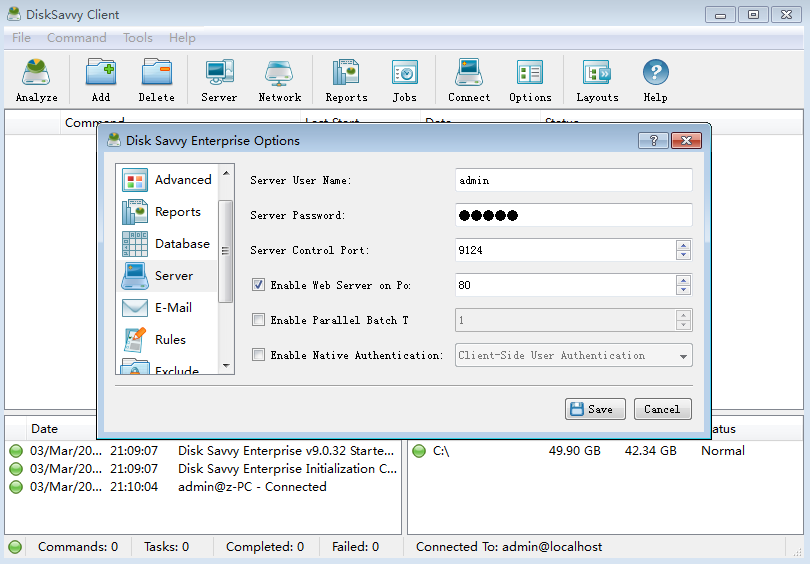Click the DiskSavvy Client title bar icon

[x=14, y=14]
